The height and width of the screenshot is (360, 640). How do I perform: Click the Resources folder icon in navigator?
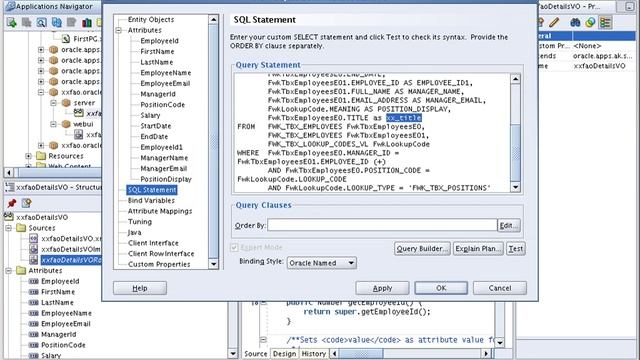coord(41,156)
